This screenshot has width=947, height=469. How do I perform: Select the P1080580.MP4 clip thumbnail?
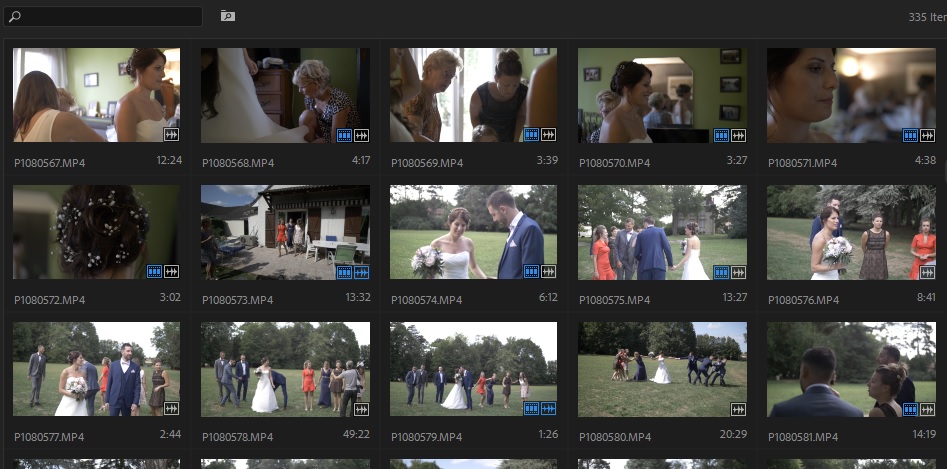pyautogui.click(x=663, y=369)
